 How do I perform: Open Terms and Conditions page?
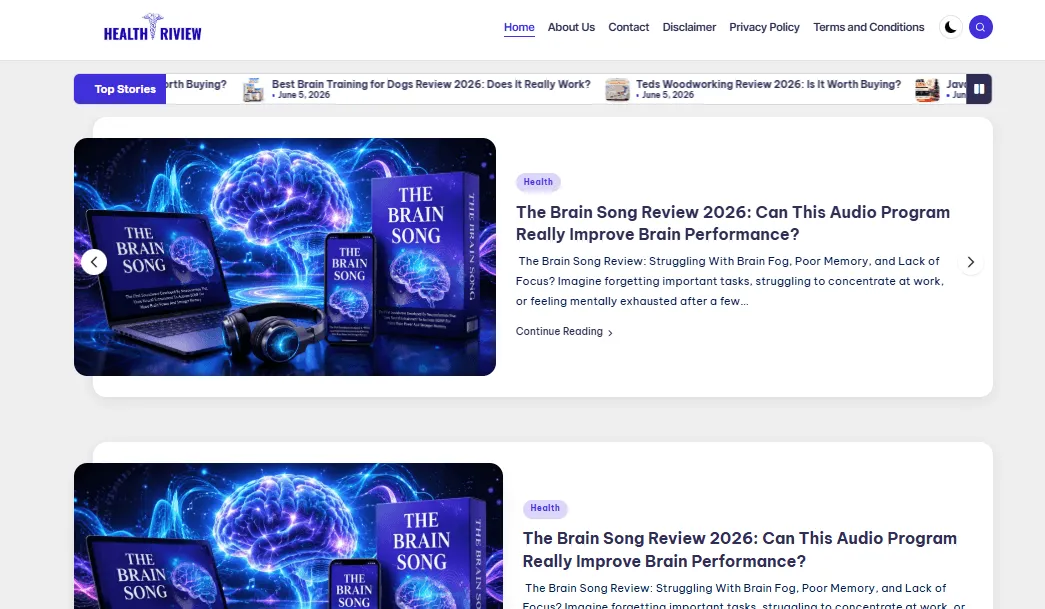pyautogui.click(x=868, y=27)
